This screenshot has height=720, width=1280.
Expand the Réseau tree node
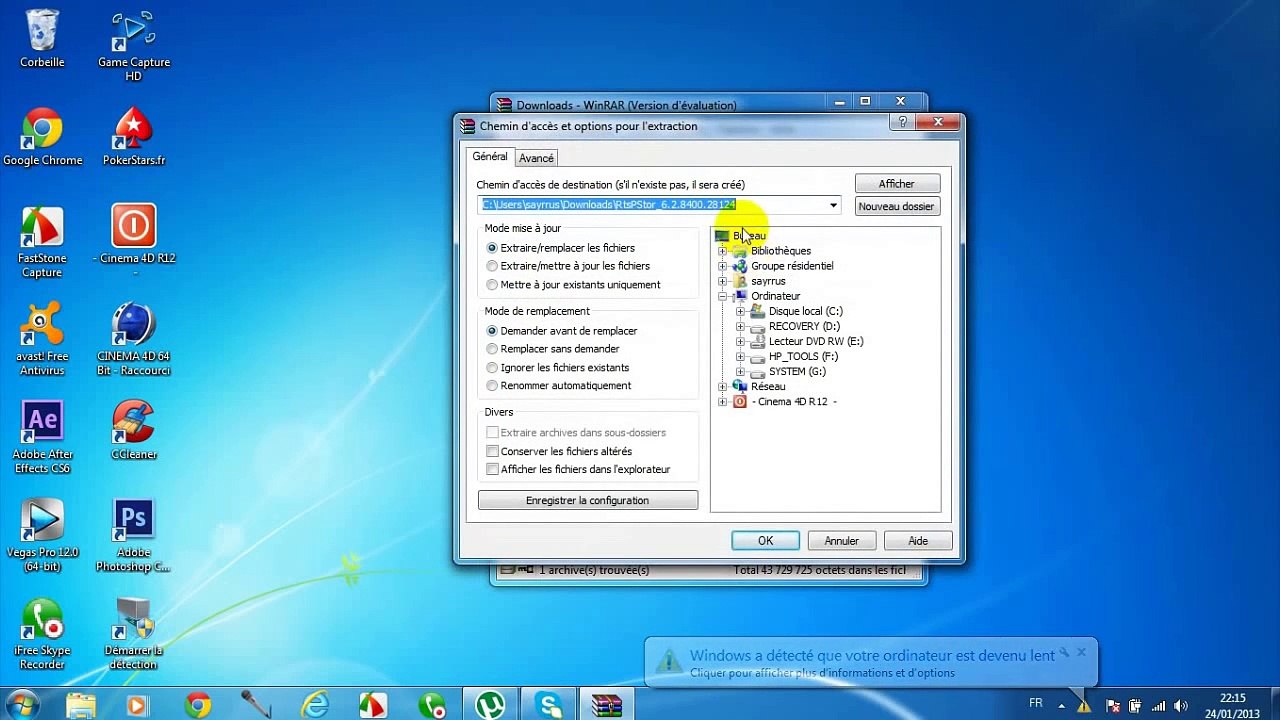(722, 386)
